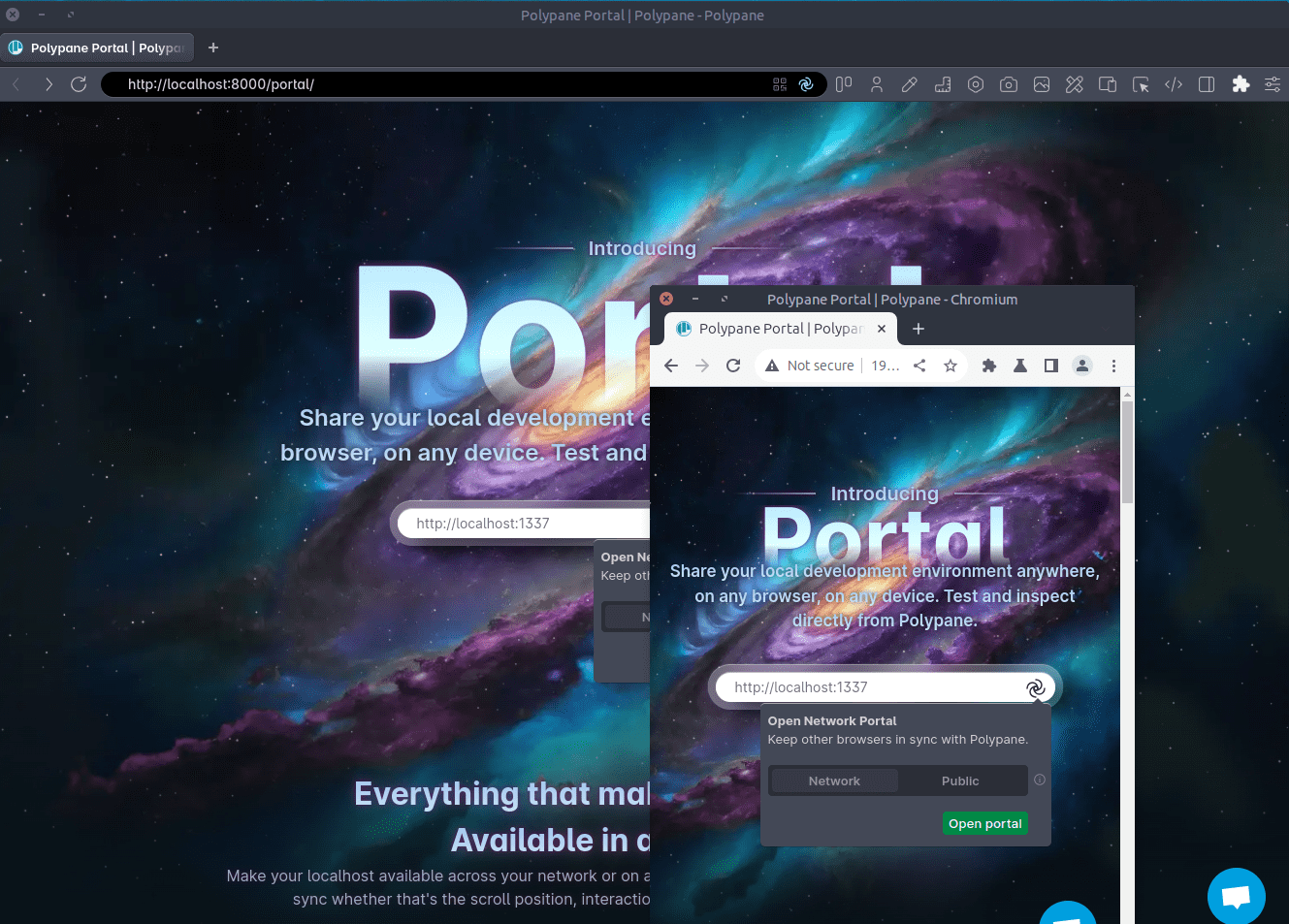Click the ruler measure tool icon
This screenshot has width=1289, height=924.
pos(943,84)
